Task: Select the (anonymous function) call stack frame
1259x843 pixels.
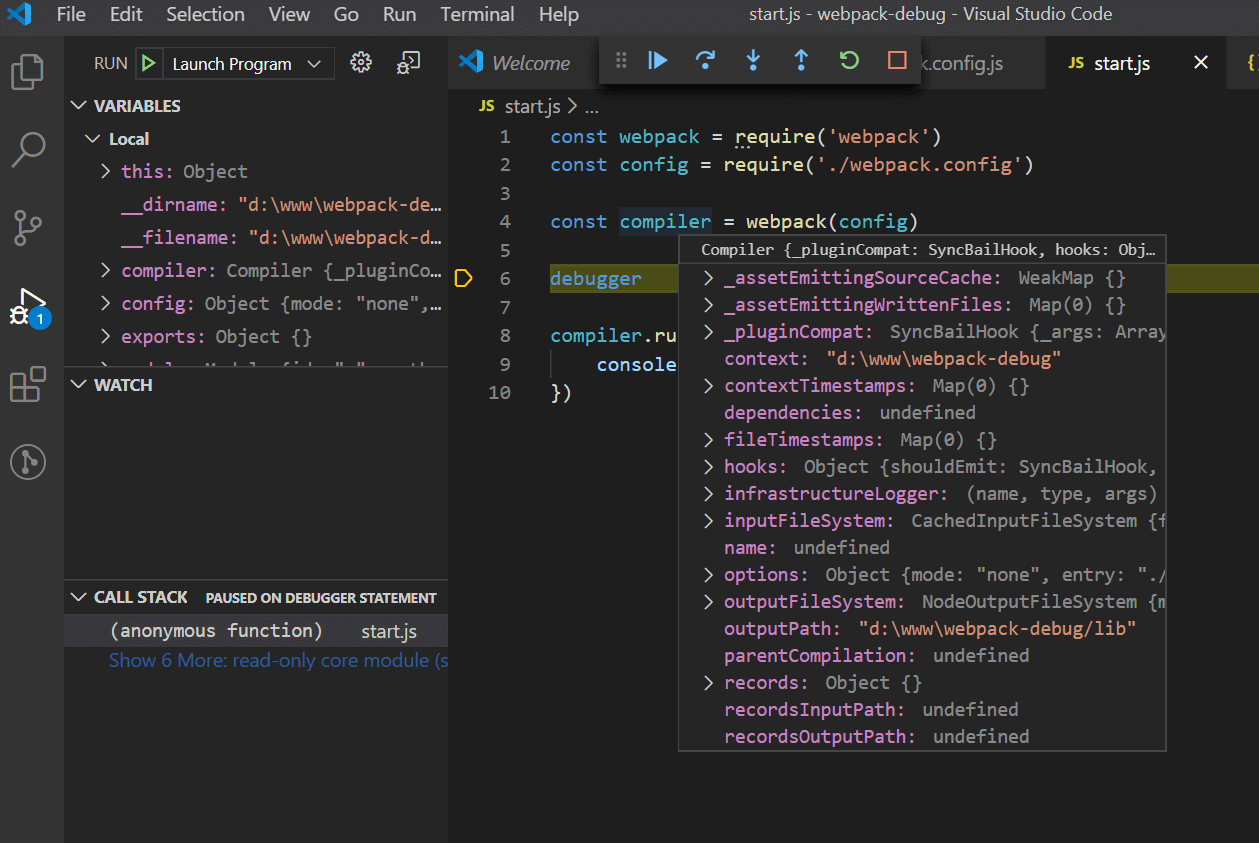Action: point(256,631)
